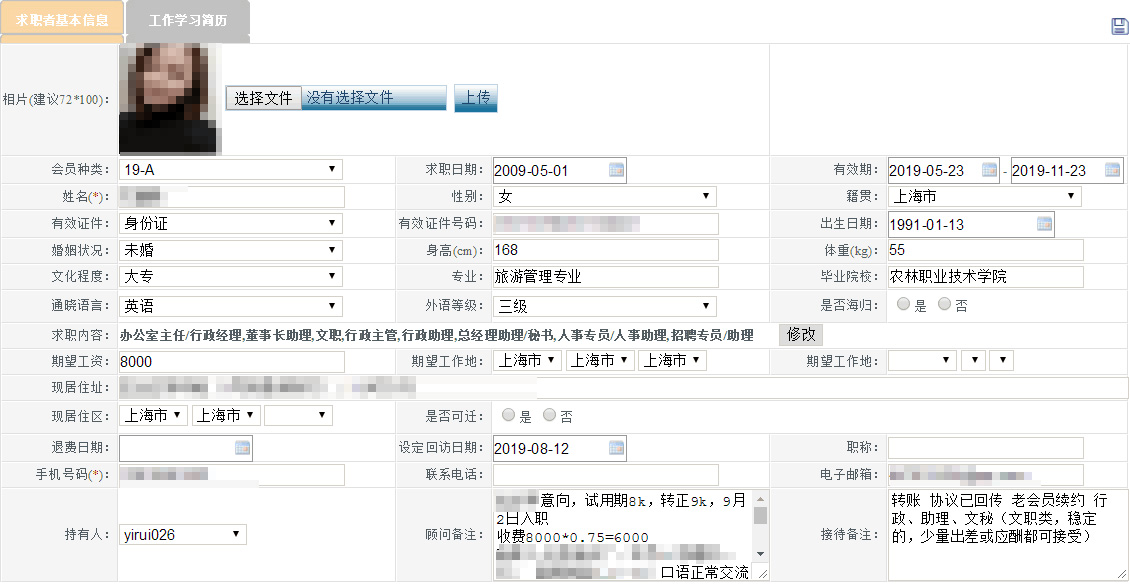Open 通晓语言 dropdown showing 英语
Screen dimensions: 1130x586
(x=231, y=306)
